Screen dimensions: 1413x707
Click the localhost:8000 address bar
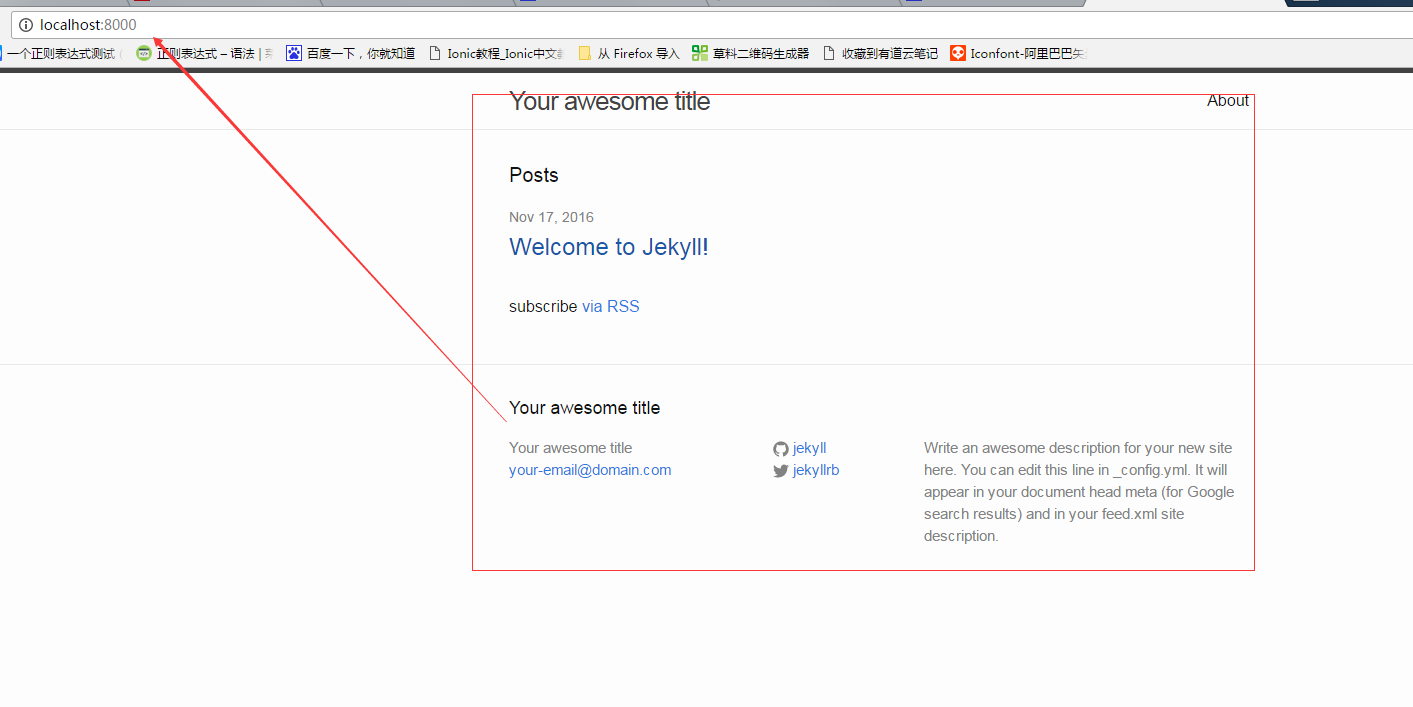click(710, 25)
